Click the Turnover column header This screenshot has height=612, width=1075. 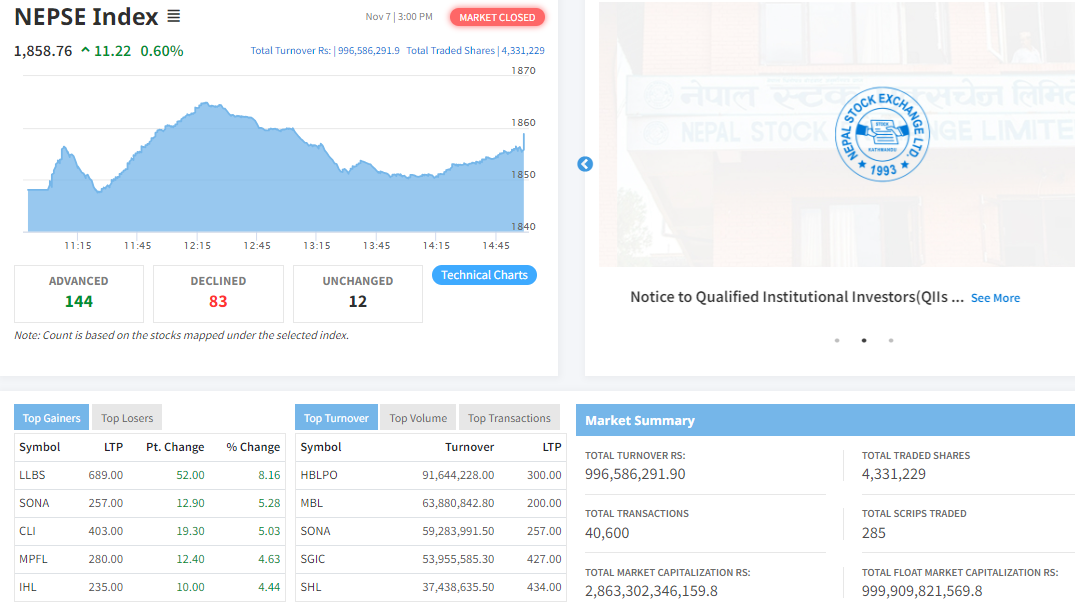tap(470, 447)
